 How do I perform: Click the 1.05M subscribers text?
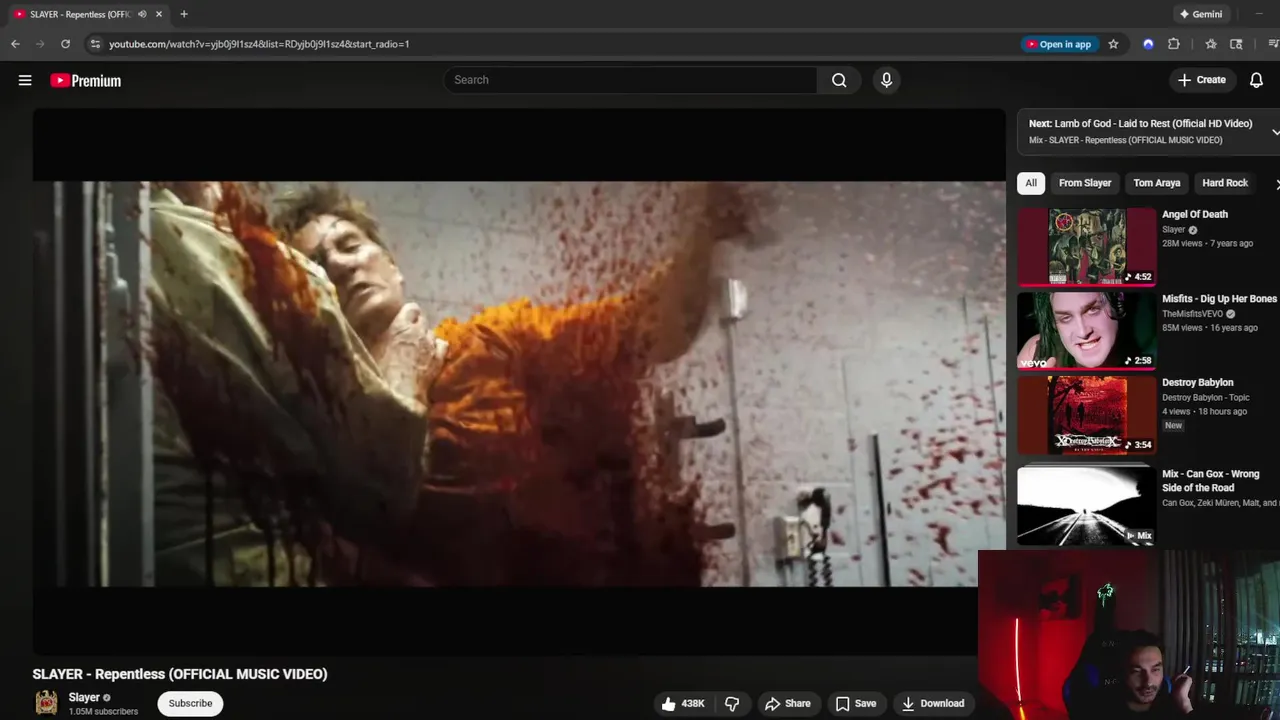point(103,712)
